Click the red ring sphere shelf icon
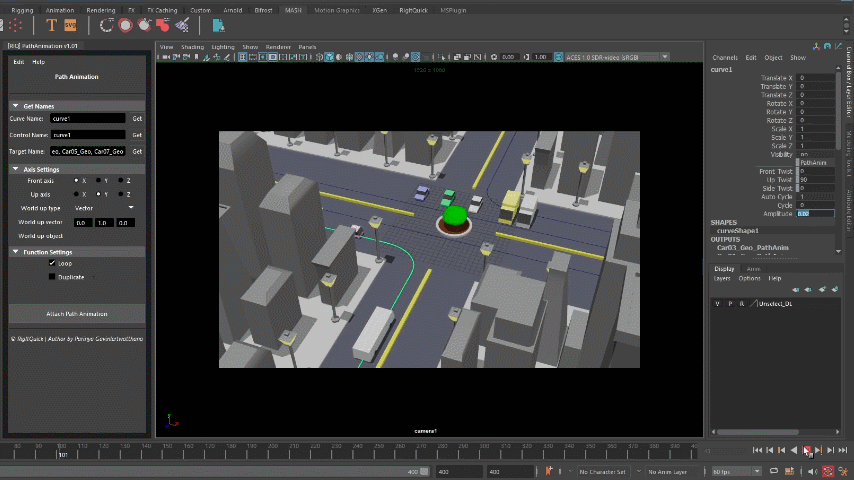This screenshot has height=480, width=854. (x=125, y=25)
